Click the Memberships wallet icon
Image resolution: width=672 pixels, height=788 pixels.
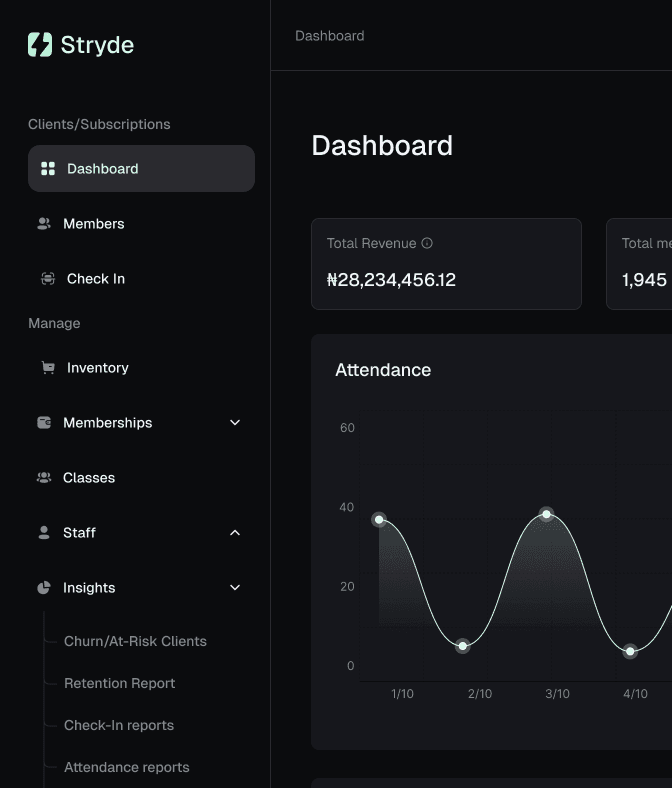coord(44,423)
